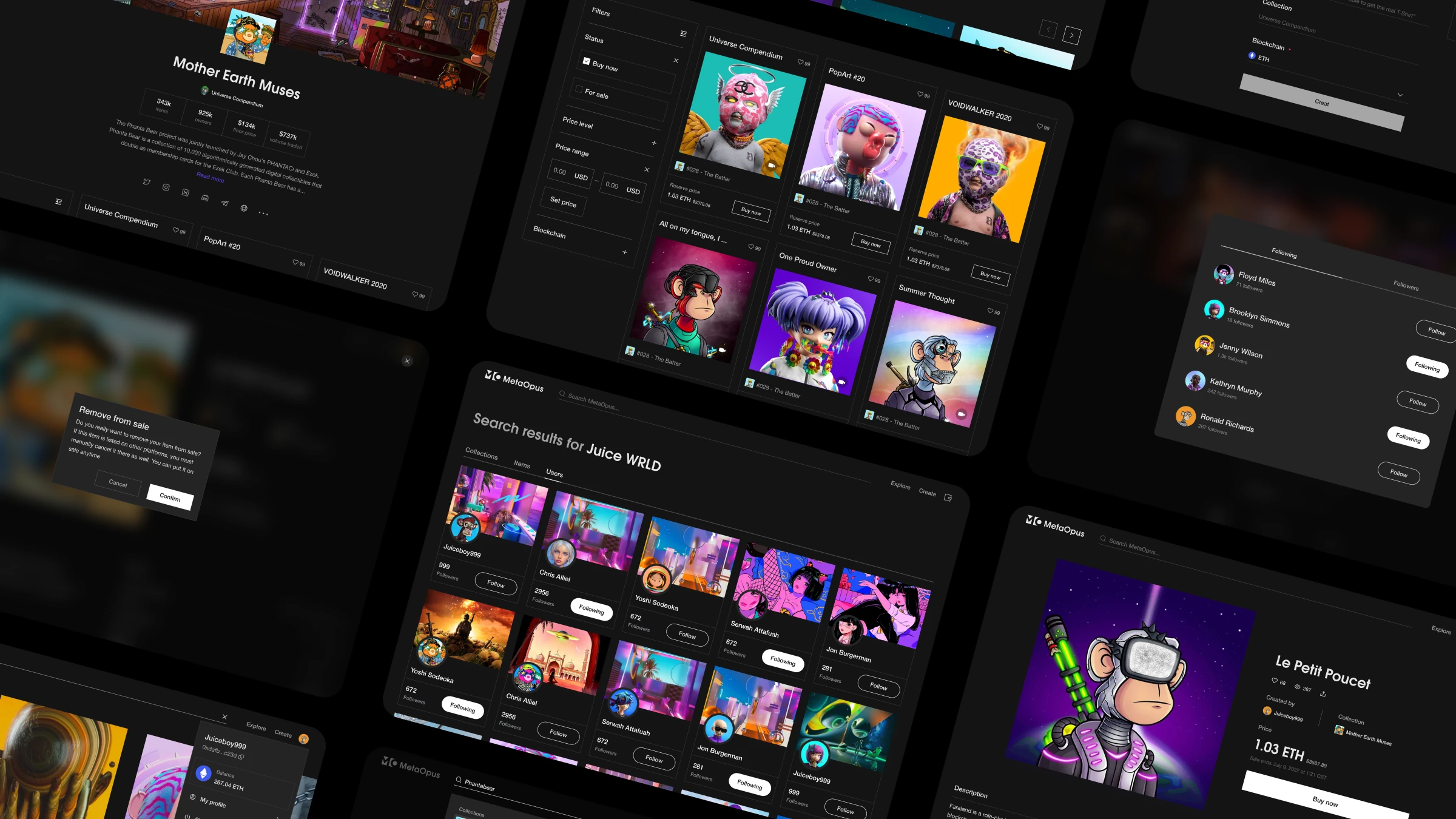Buy now on the Universe Compendium card
This screenshot has height=819, width=1456.
[751, 212]
